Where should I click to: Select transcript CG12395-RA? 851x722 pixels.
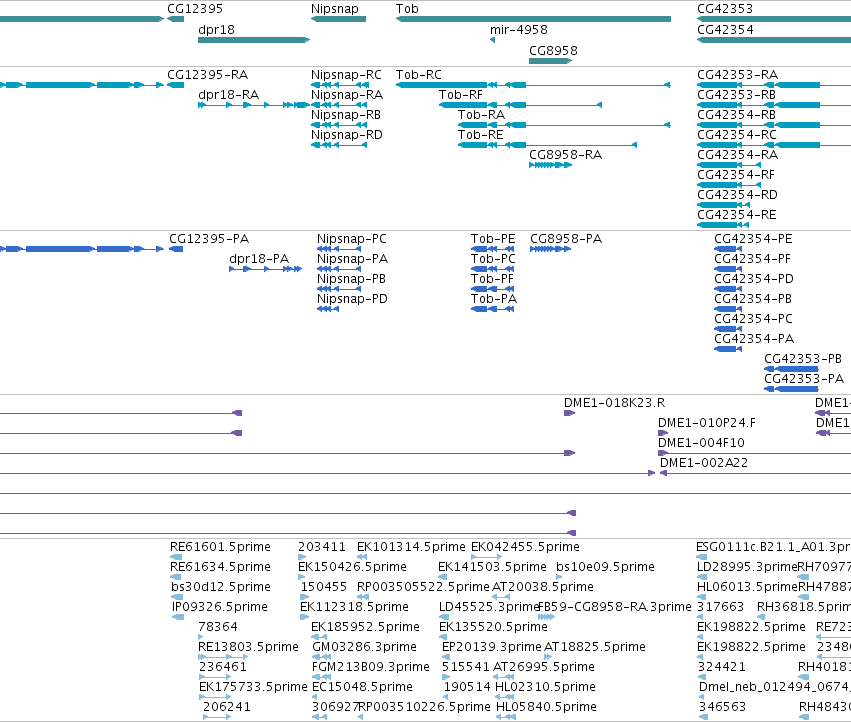(x=176, y=85)
